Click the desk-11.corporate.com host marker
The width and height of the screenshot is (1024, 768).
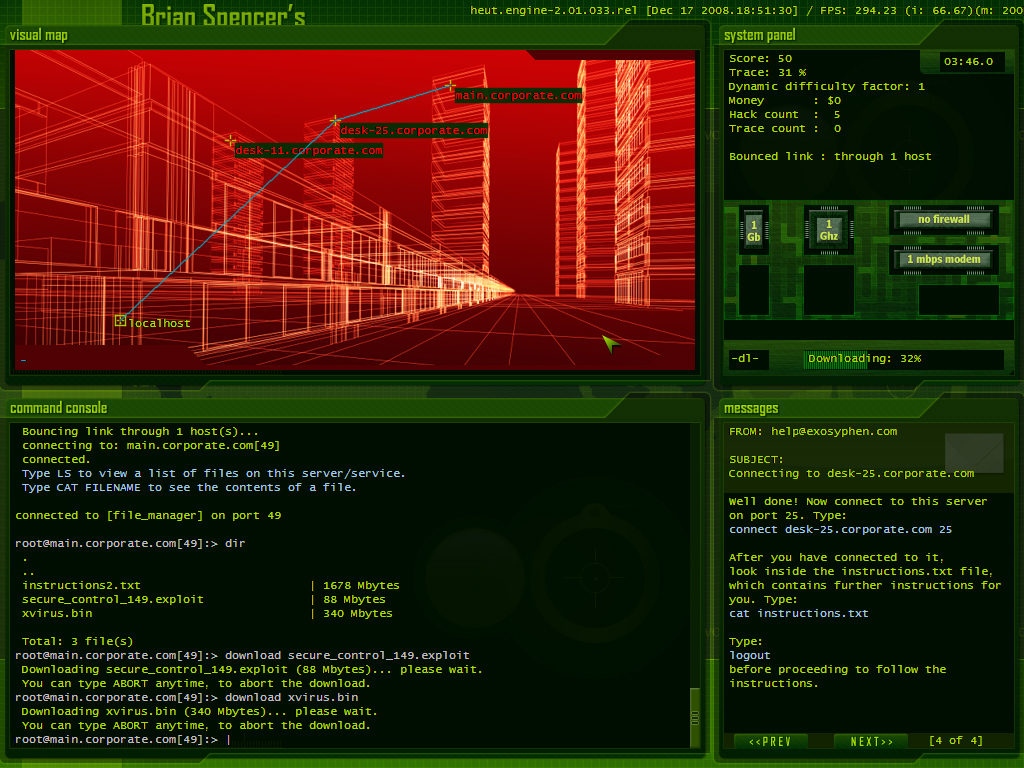click(x=231, y=141)
